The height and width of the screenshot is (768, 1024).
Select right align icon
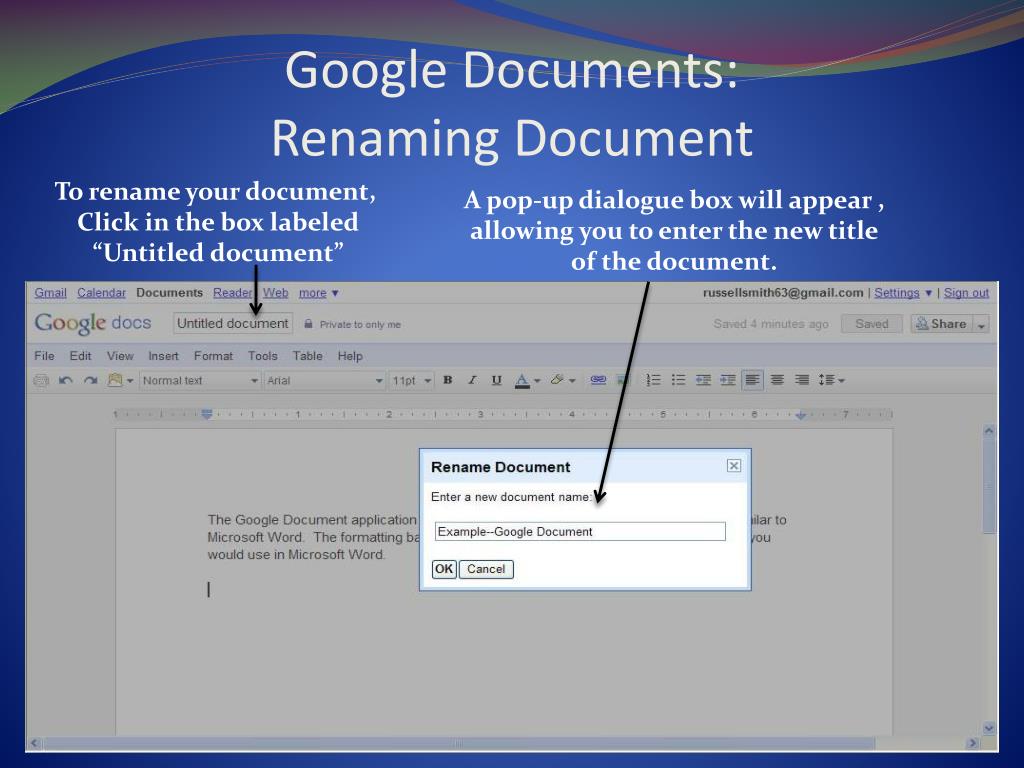tap(802, 380)
